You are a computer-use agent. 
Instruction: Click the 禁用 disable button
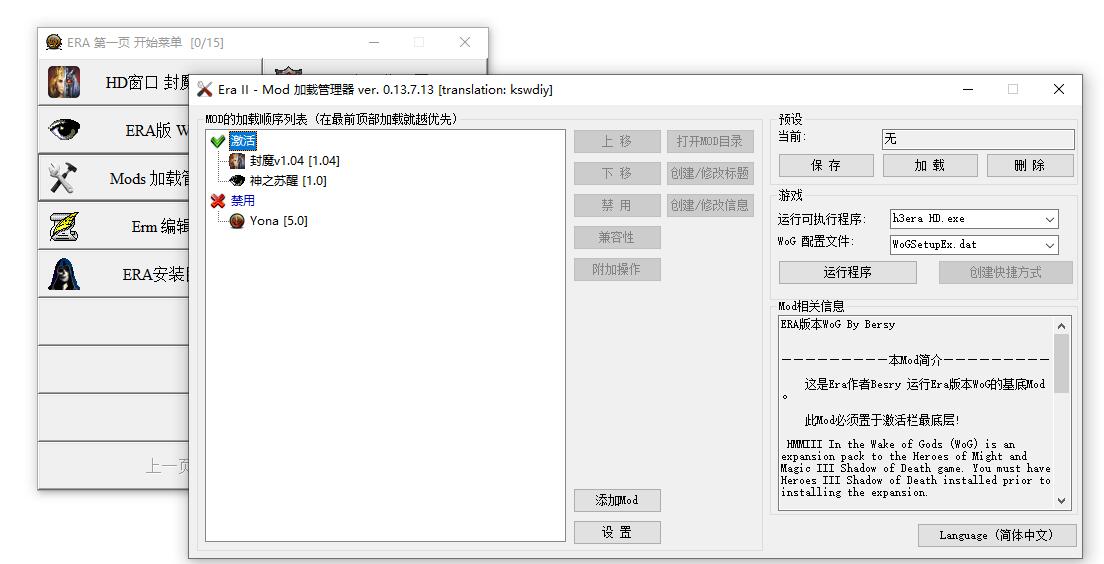coord(617,206)
